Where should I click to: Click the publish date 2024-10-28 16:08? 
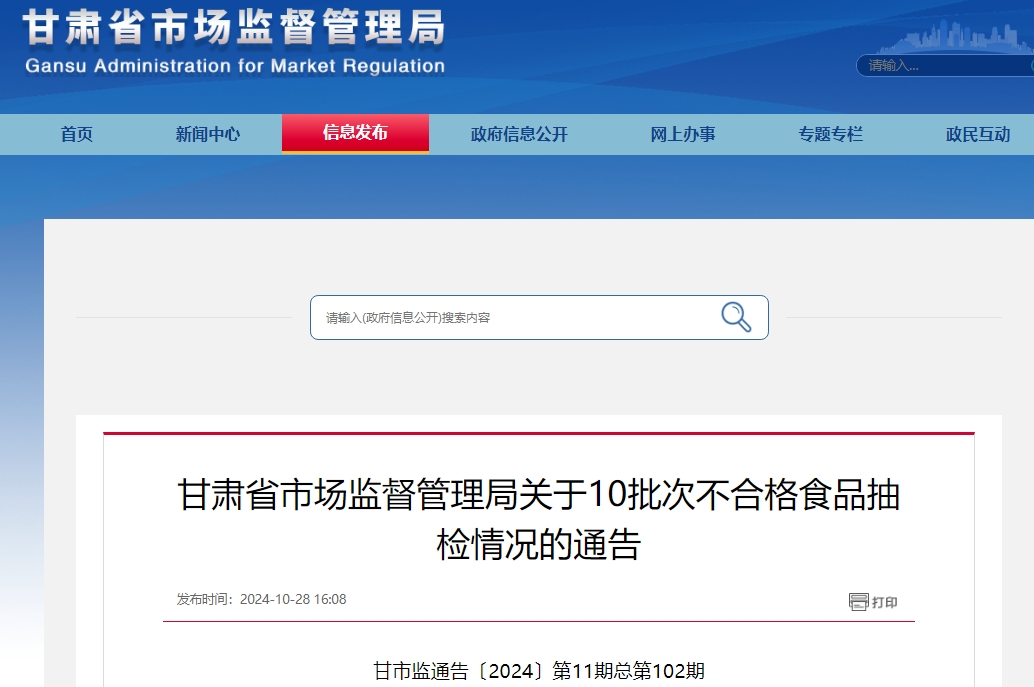[293, 599]
